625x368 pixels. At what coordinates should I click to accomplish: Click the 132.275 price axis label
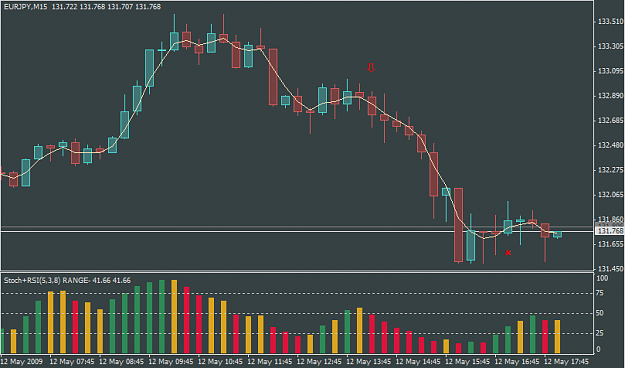coord(610,170)
